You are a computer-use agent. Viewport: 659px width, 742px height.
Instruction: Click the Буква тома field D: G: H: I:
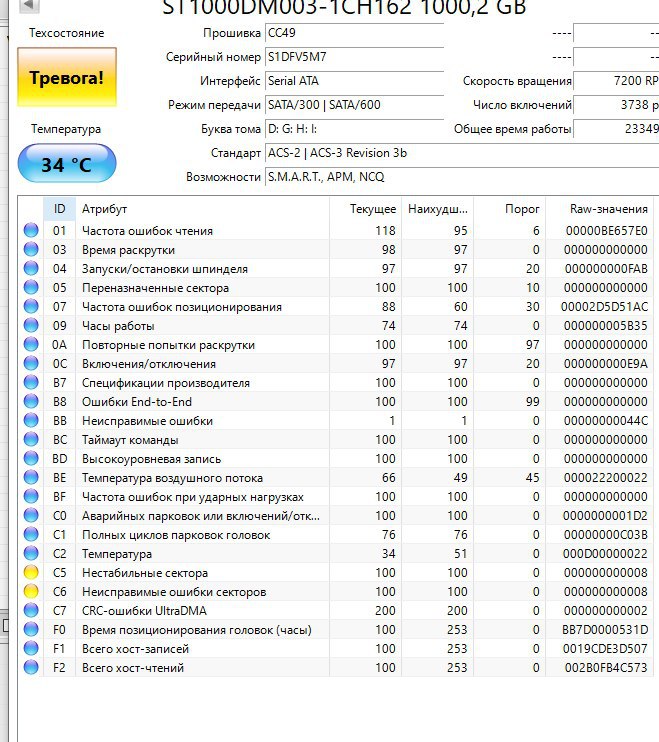pos(354,129)
